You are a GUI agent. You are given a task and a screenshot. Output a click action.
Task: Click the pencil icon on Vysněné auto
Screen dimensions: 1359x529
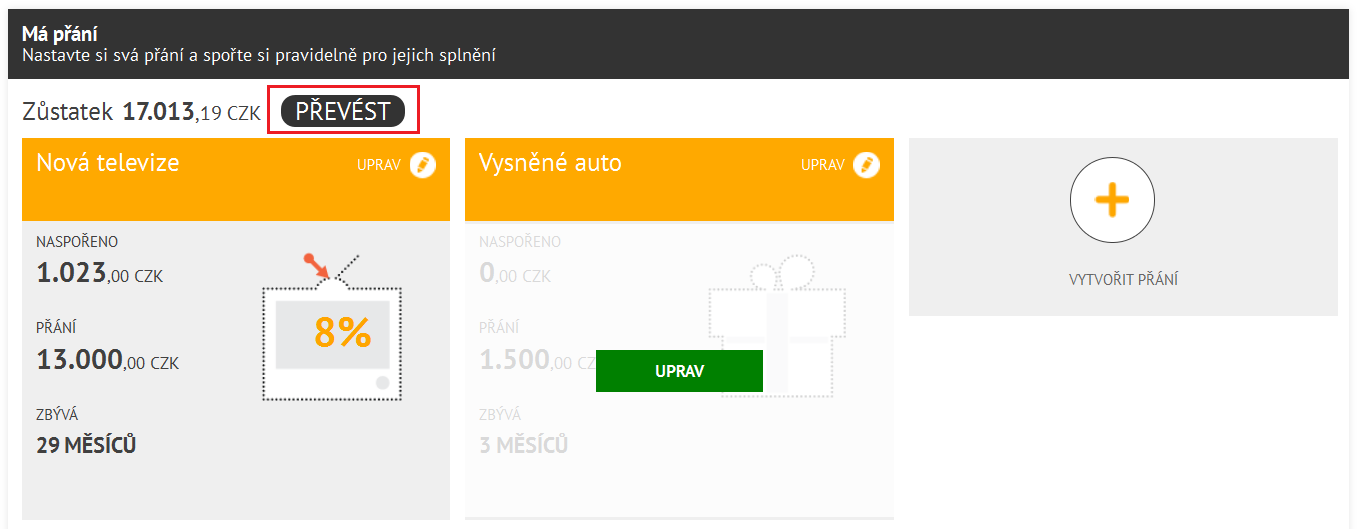click(867, 165)
